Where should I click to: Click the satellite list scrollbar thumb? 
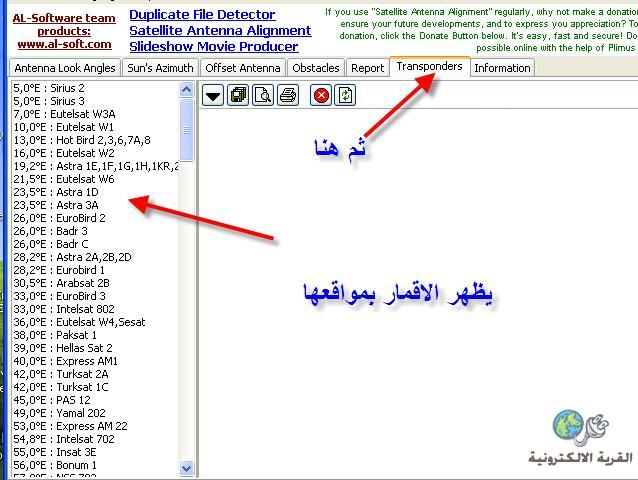[x=186, y=130]
